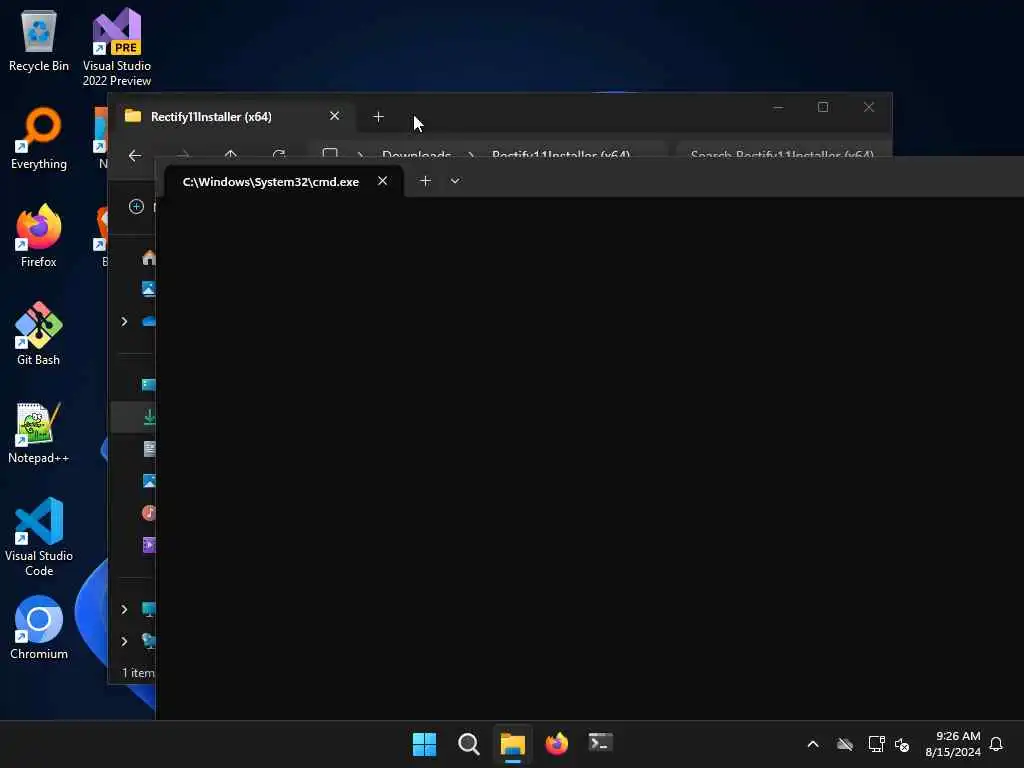Expand This PC node in Explorer sidebar
This screenshot has height=768, width=1024.
pyautogui.click(x=124, y=609)
